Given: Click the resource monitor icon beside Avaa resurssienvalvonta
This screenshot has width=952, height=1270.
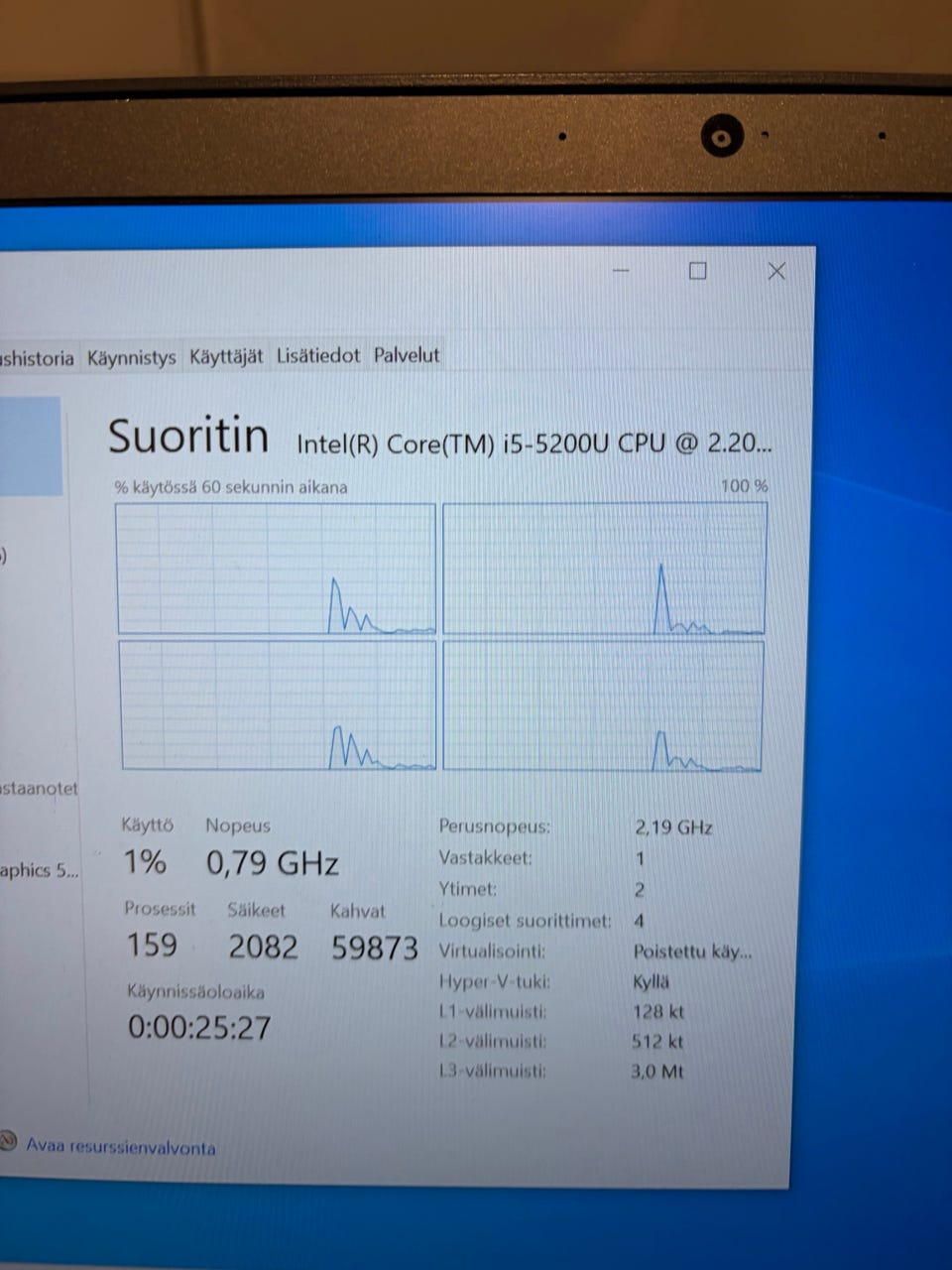Looking at the screenshot, I should click(9, 1141).
